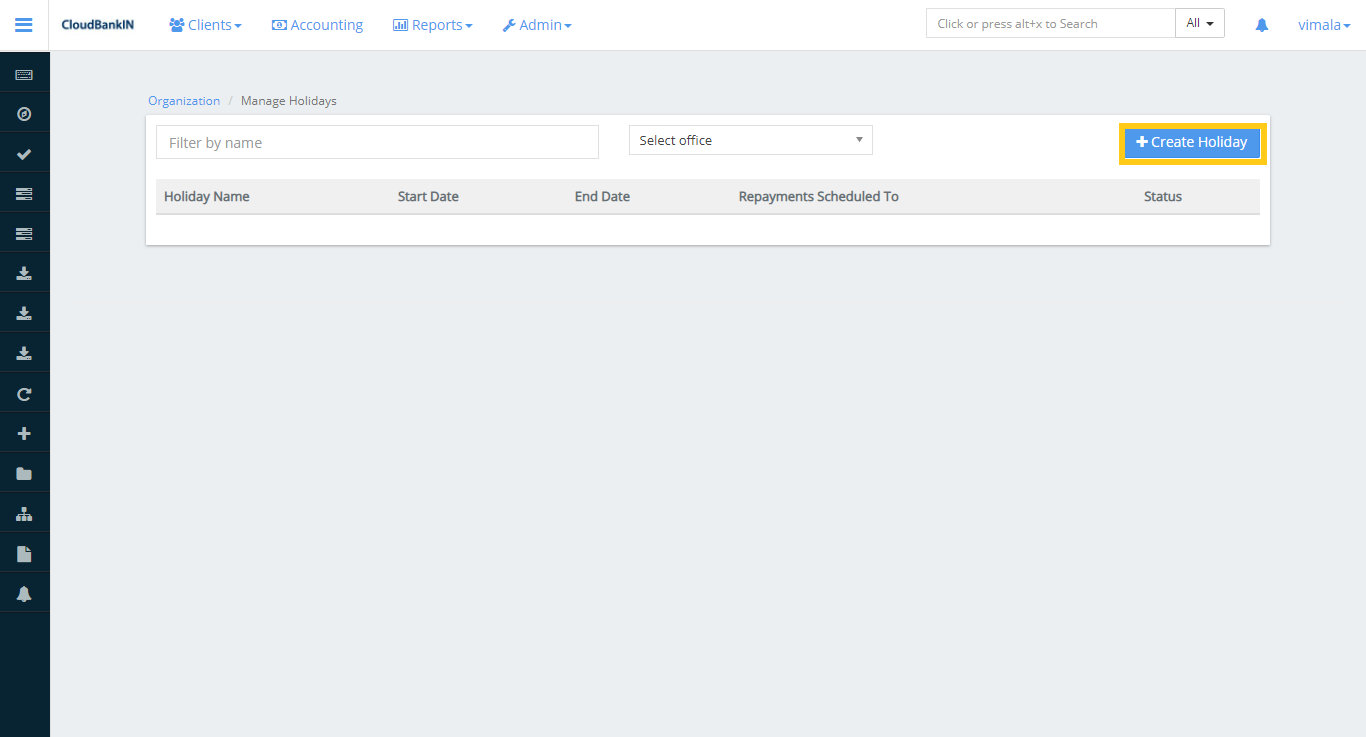Click the compass navigation sidebar icon

pyautogui.click(x=24, y=114)
